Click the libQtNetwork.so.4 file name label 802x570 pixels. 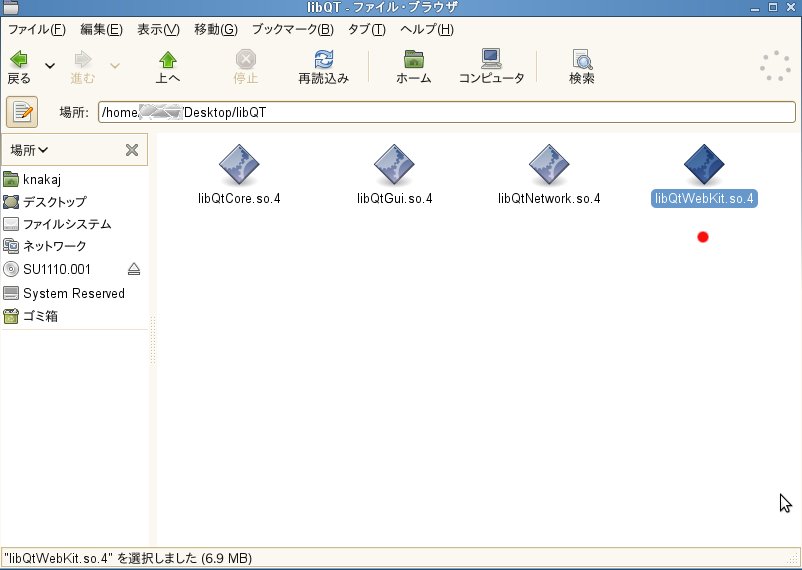(549, 199)
